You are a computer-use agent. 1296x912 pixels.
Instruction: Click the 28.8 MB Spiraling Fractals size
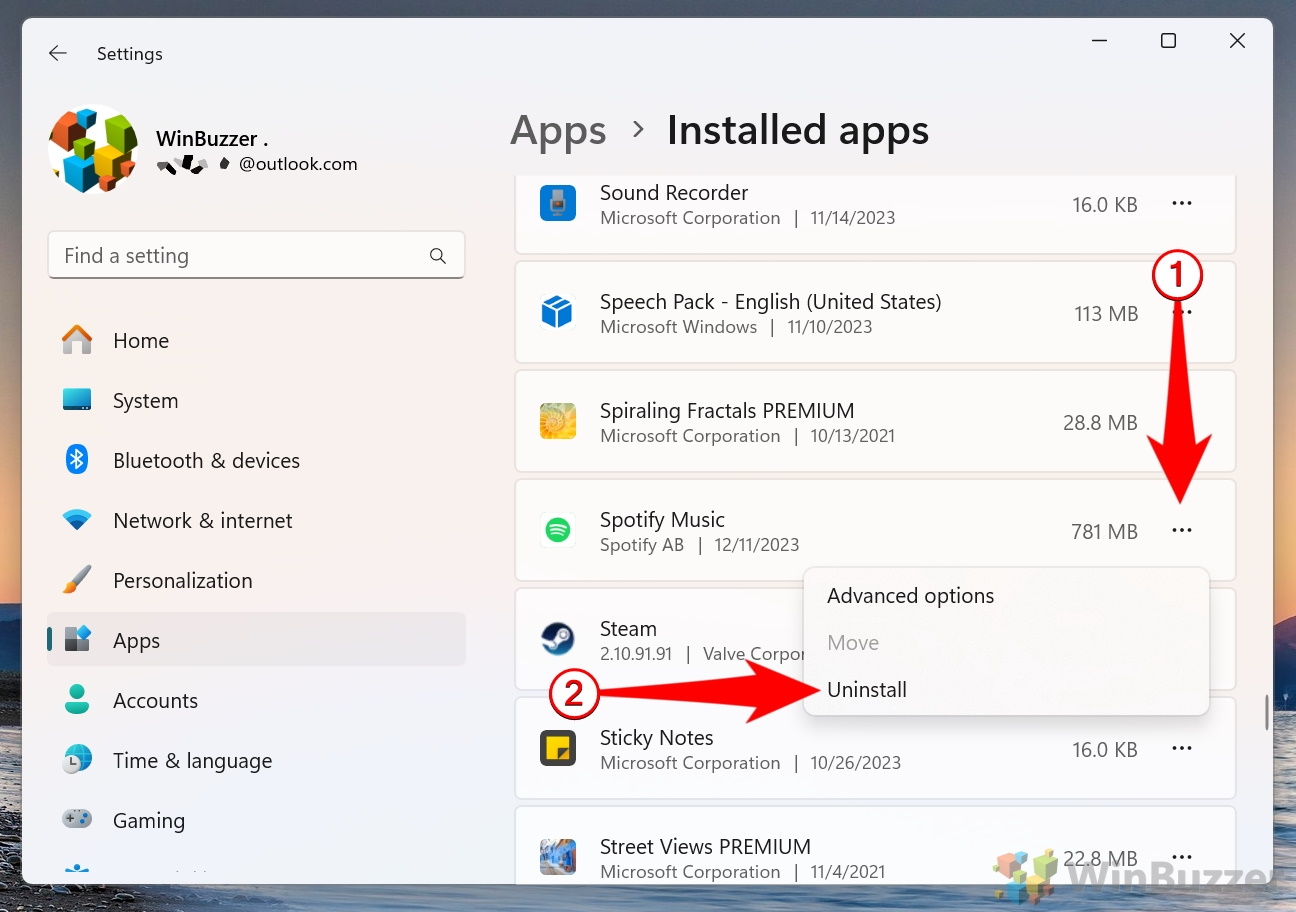(x=1100, y=423)
